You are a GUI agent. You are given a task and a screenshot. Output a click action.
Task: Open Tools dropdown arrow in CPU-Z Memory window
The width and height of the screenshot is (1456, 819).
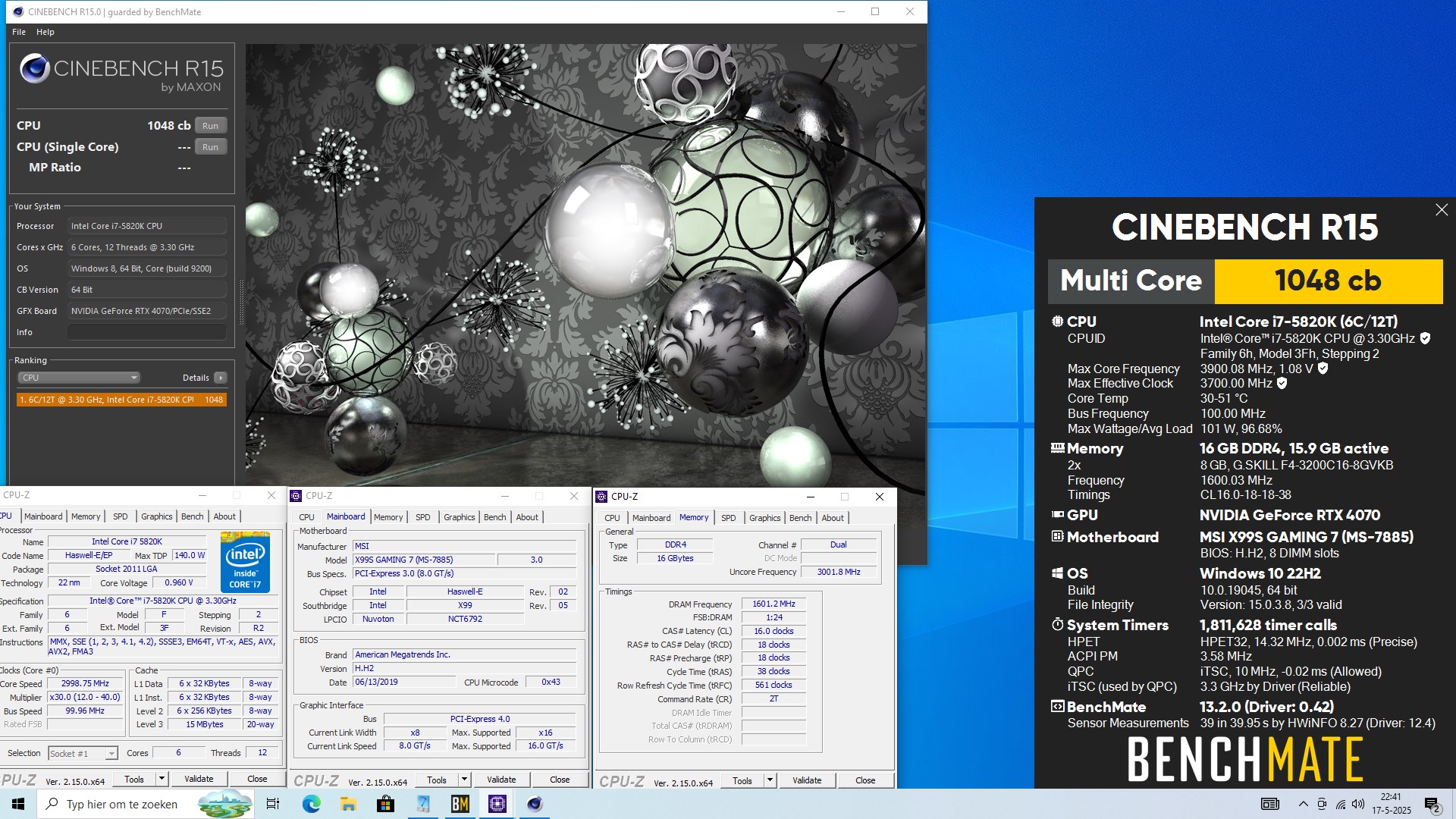point(770,780)
